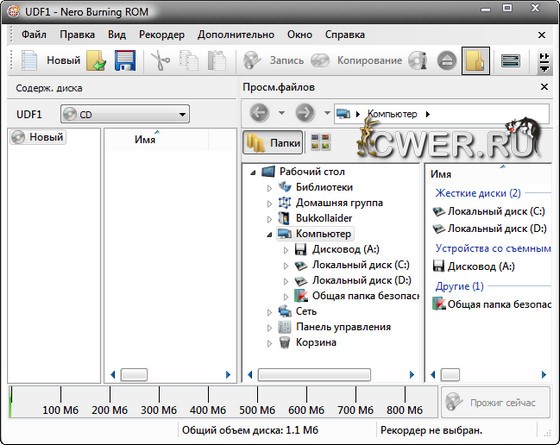Close the document with menu bar X
Viewport: 560px width, 445px height.
click(x=541, y=35)
